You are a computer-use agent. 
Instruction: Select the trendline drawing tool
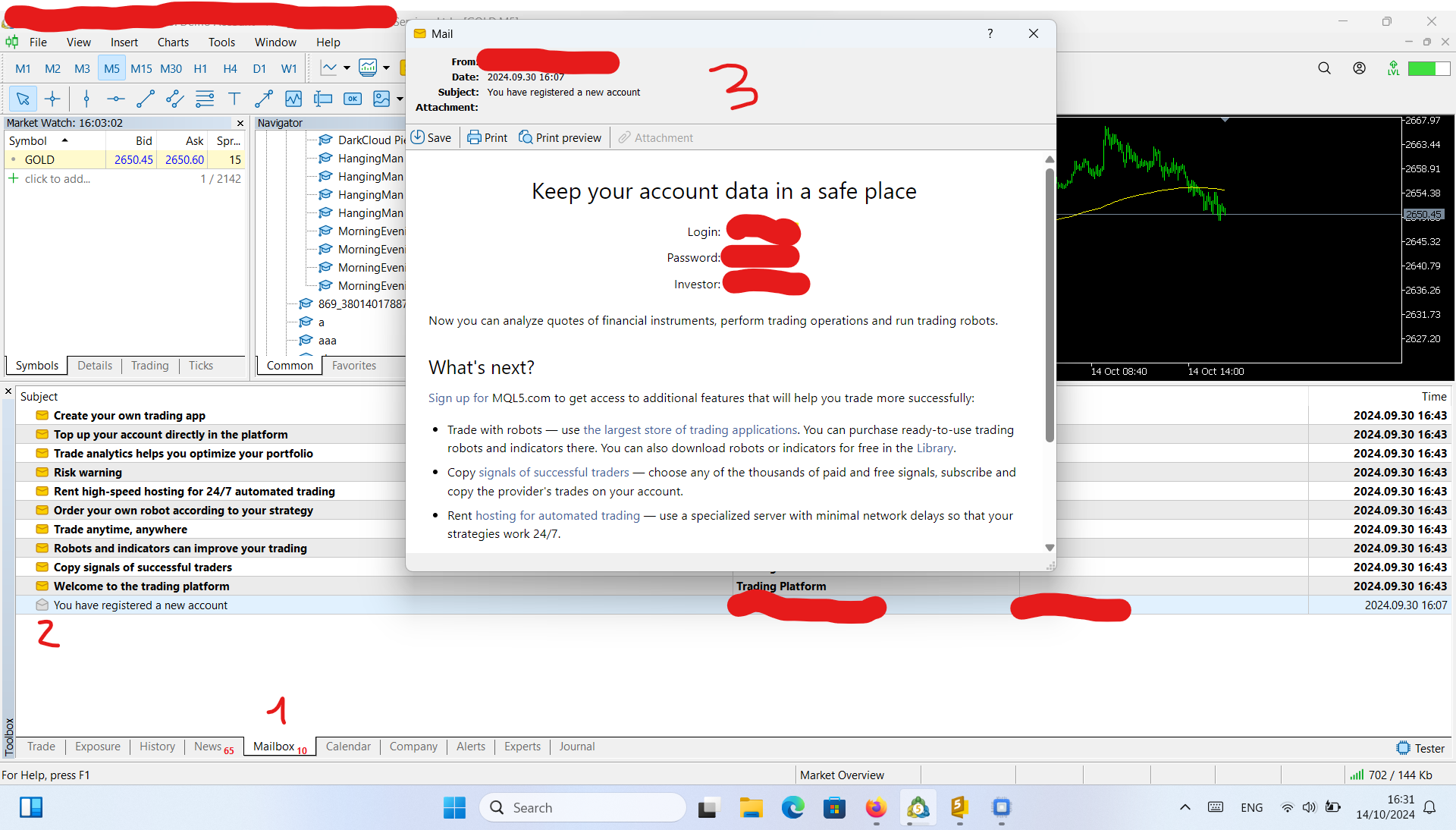coord(146,99)
